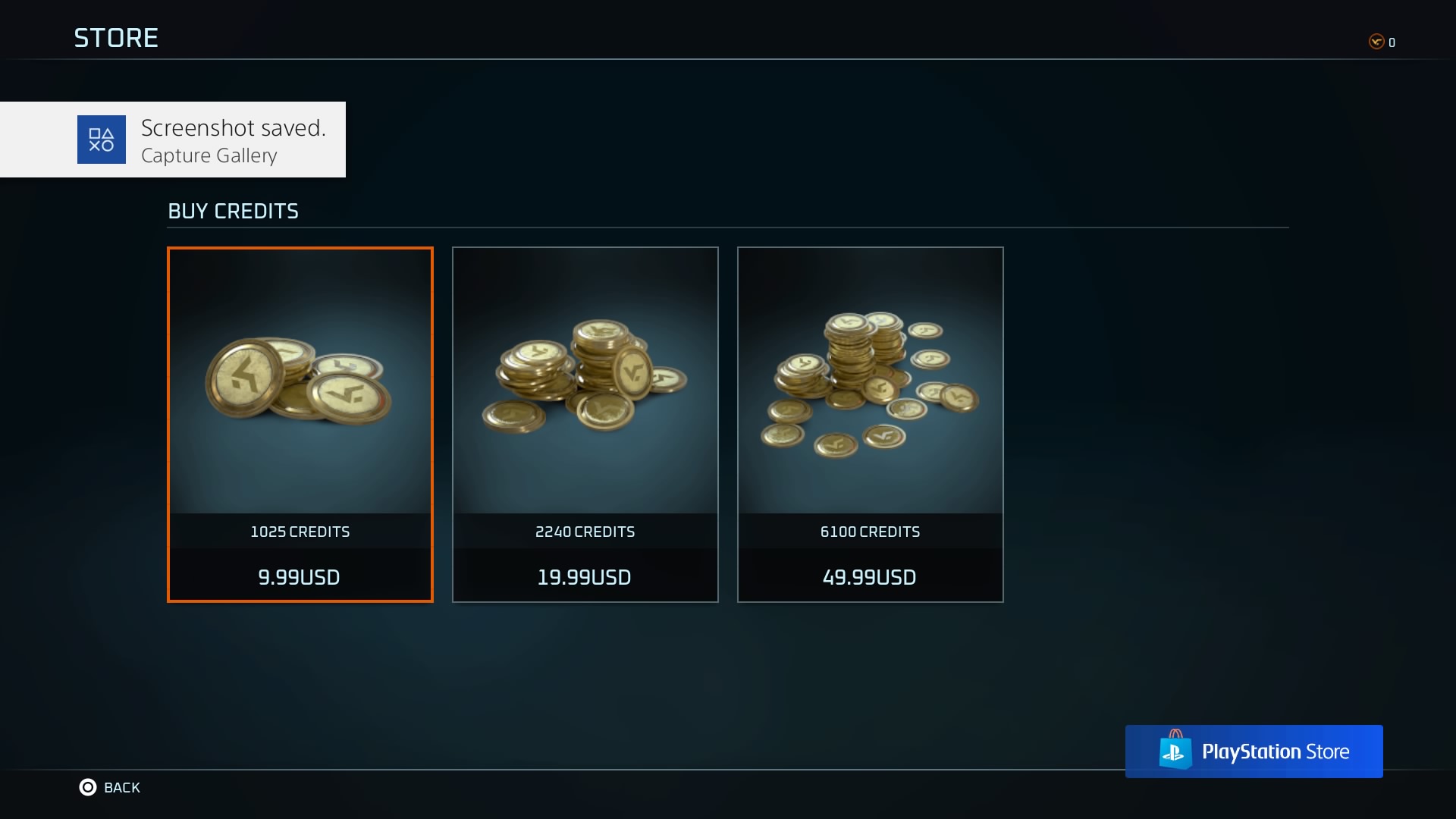Click the circle button icon beside BACK

(x=88, y=787)
